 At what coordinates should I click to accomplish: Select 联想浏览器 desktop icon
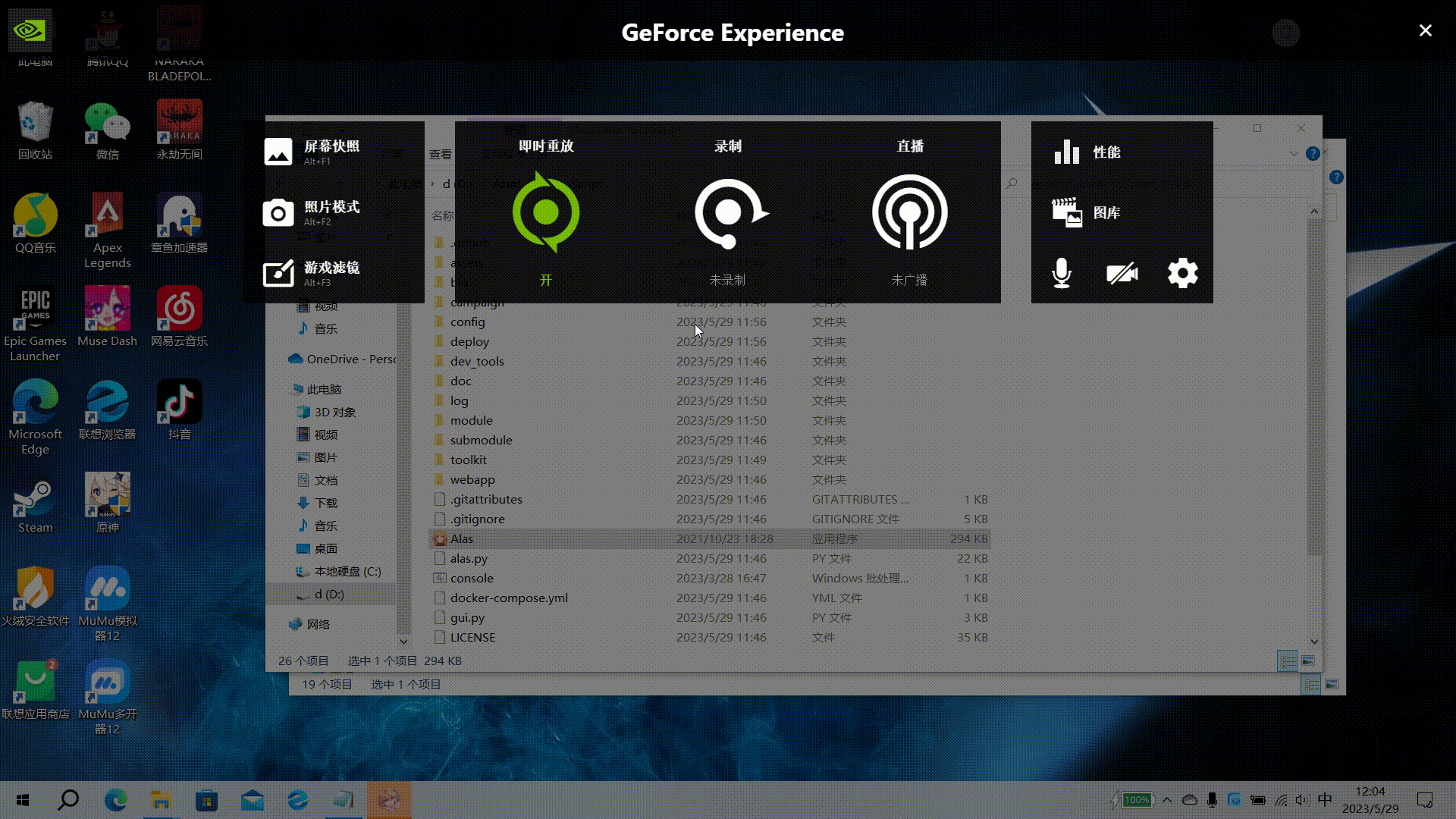pos(107,410)
